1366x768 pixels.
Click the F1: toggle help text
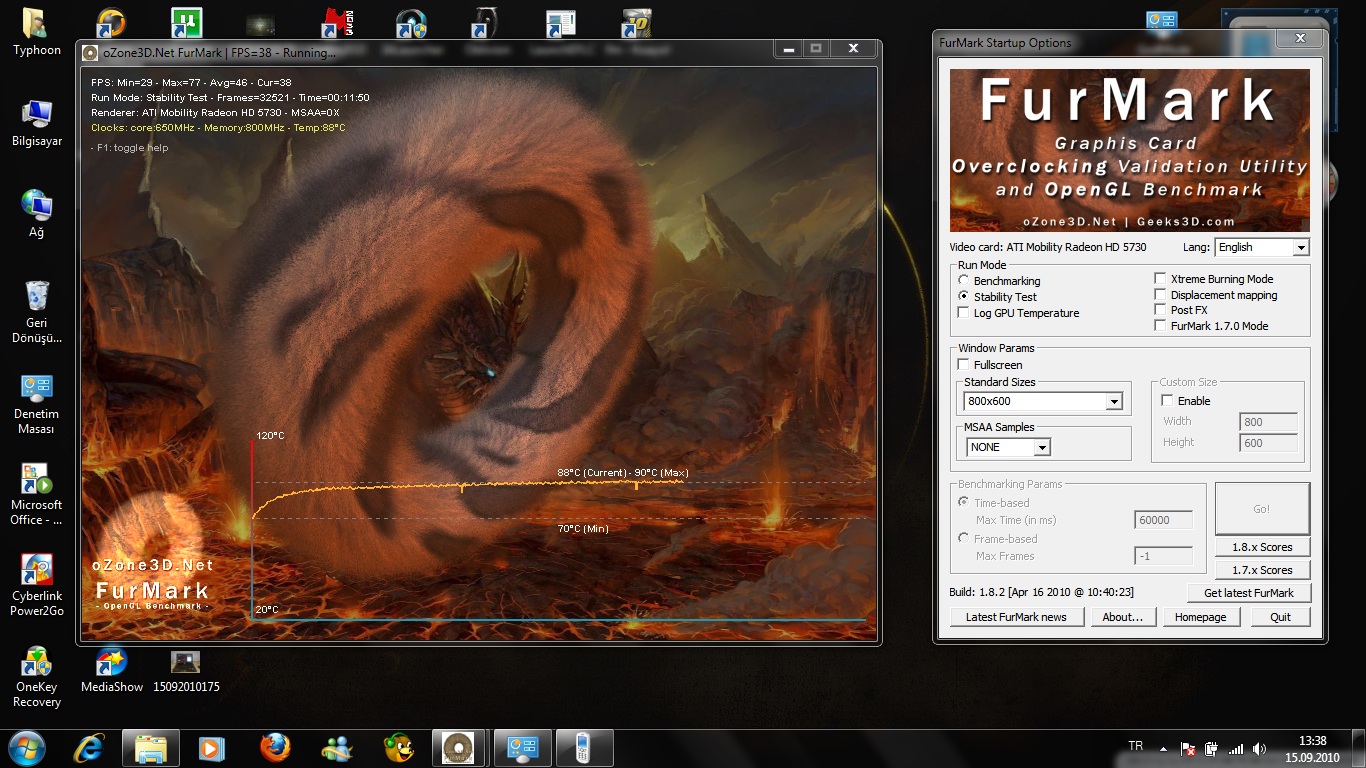tap(130, 148)
